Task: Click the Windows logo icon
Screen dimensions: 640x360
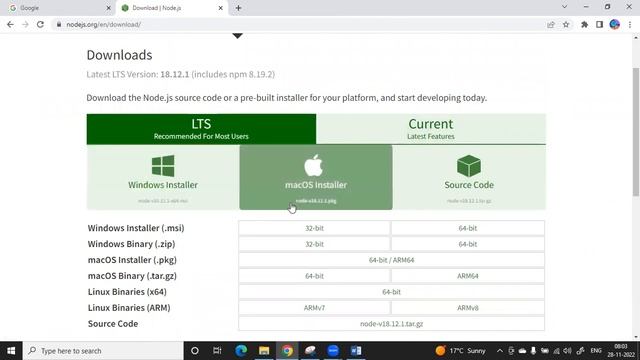Action: pyautogui.click(x=163, y=165)
